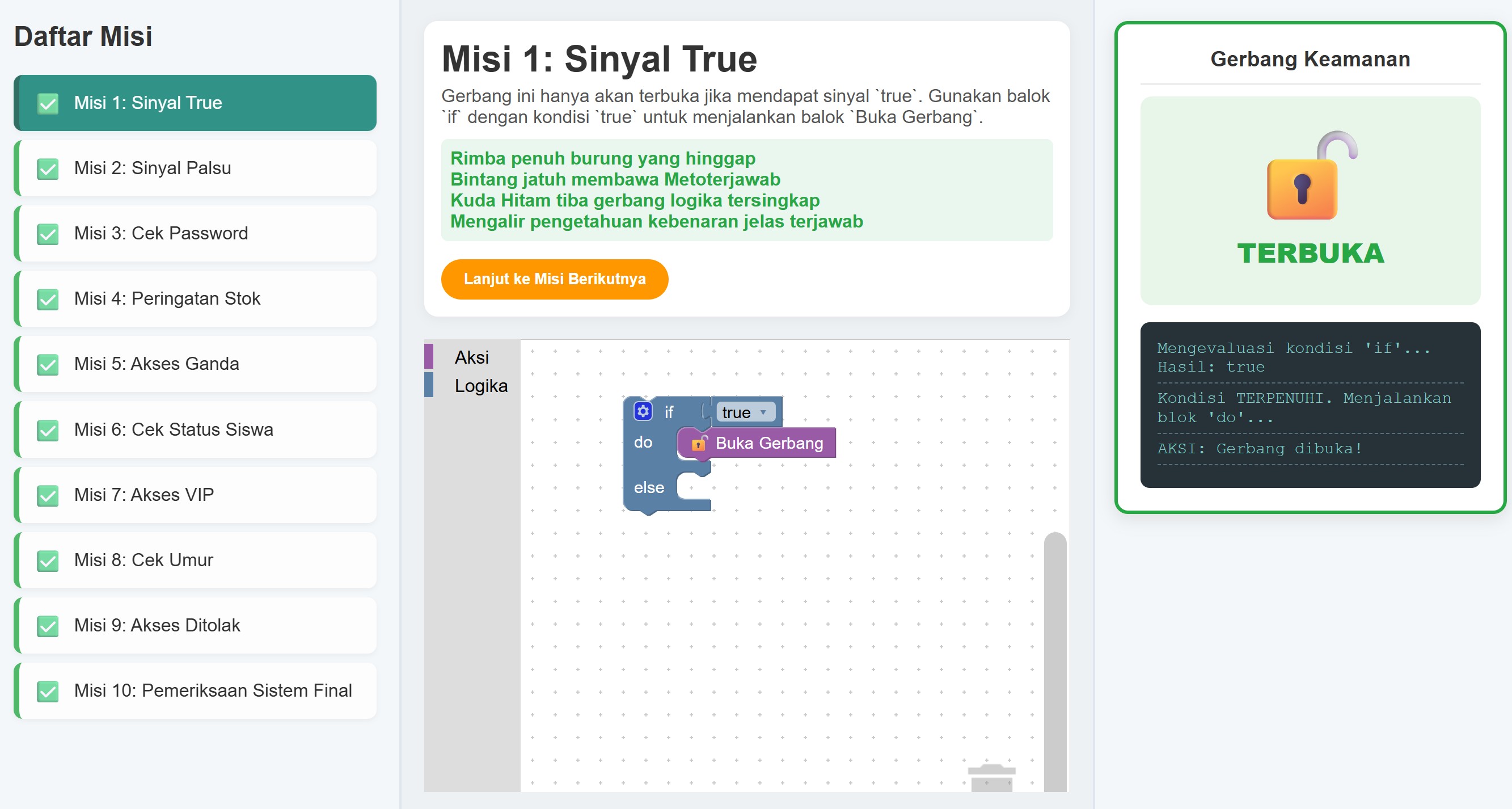The width and height of the screenshot is (1512, 809).
Task: Toggle the Misi 9: Akses Ditolak checkbox
Action: click(x=48, y=626)
